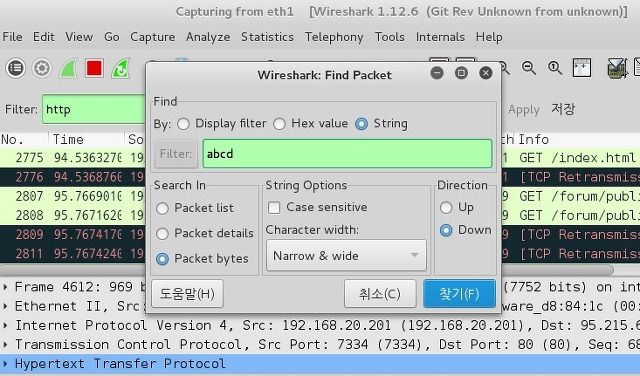This screenshot has height=376, width=640.
Task: Choose Packet bytes under Search In
Action: pos(162,259)
